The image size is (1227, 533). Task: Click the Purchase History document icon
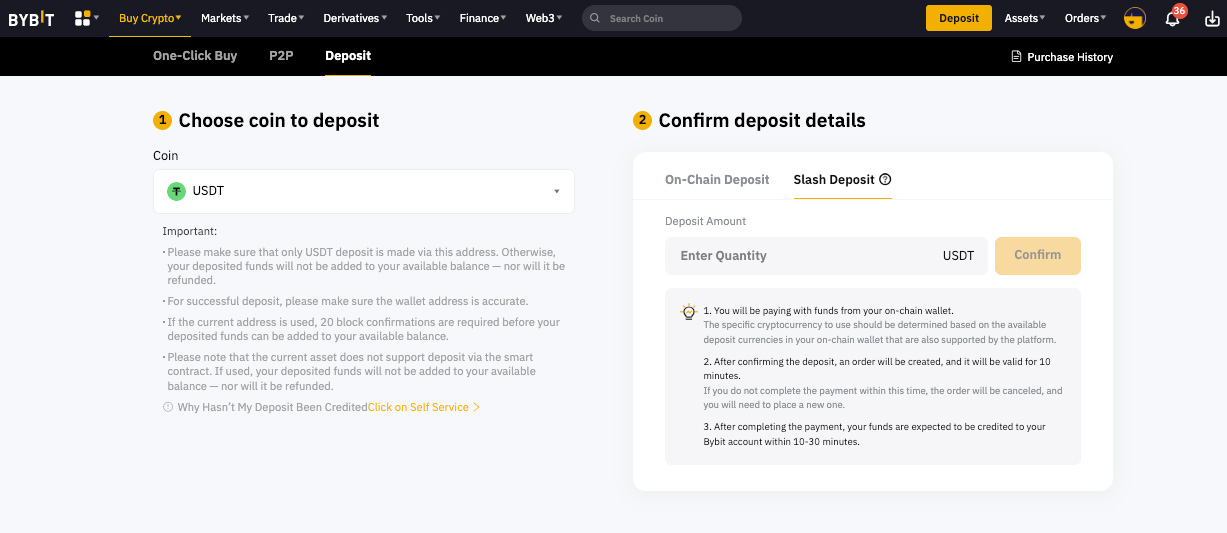1017,57
